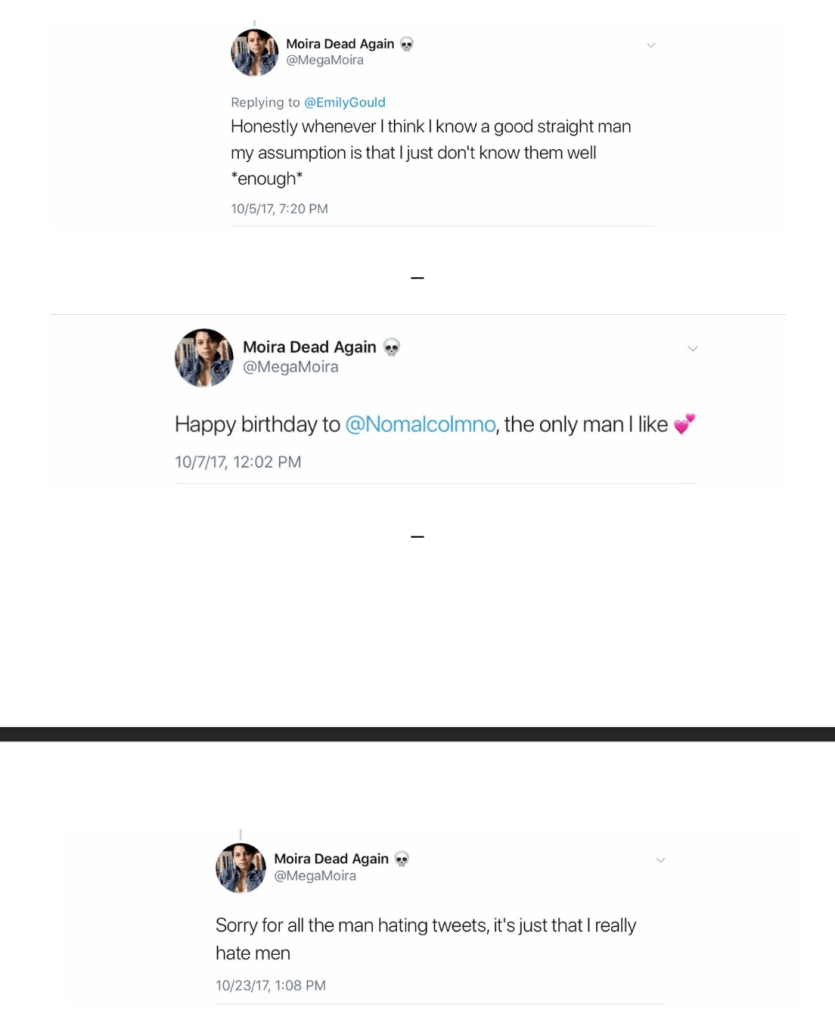This screenshot has height=1023, width=835.
Task: Follow the @Nomalcolmno mention link
Action: [x=420, y=424]
